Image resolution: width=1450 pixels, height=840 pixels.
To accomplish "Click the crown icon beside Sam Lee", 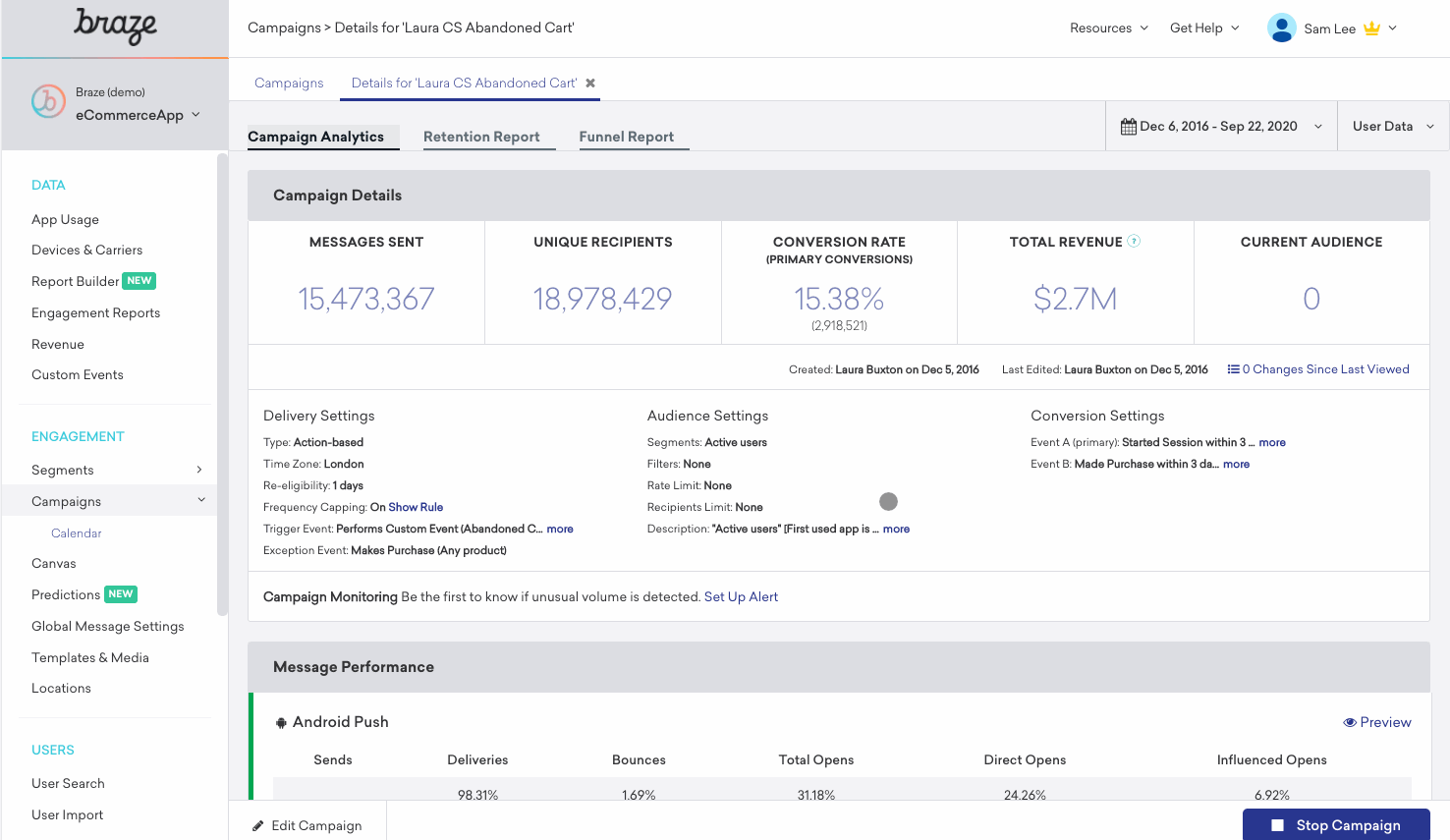I will [x=1371, y=28].
